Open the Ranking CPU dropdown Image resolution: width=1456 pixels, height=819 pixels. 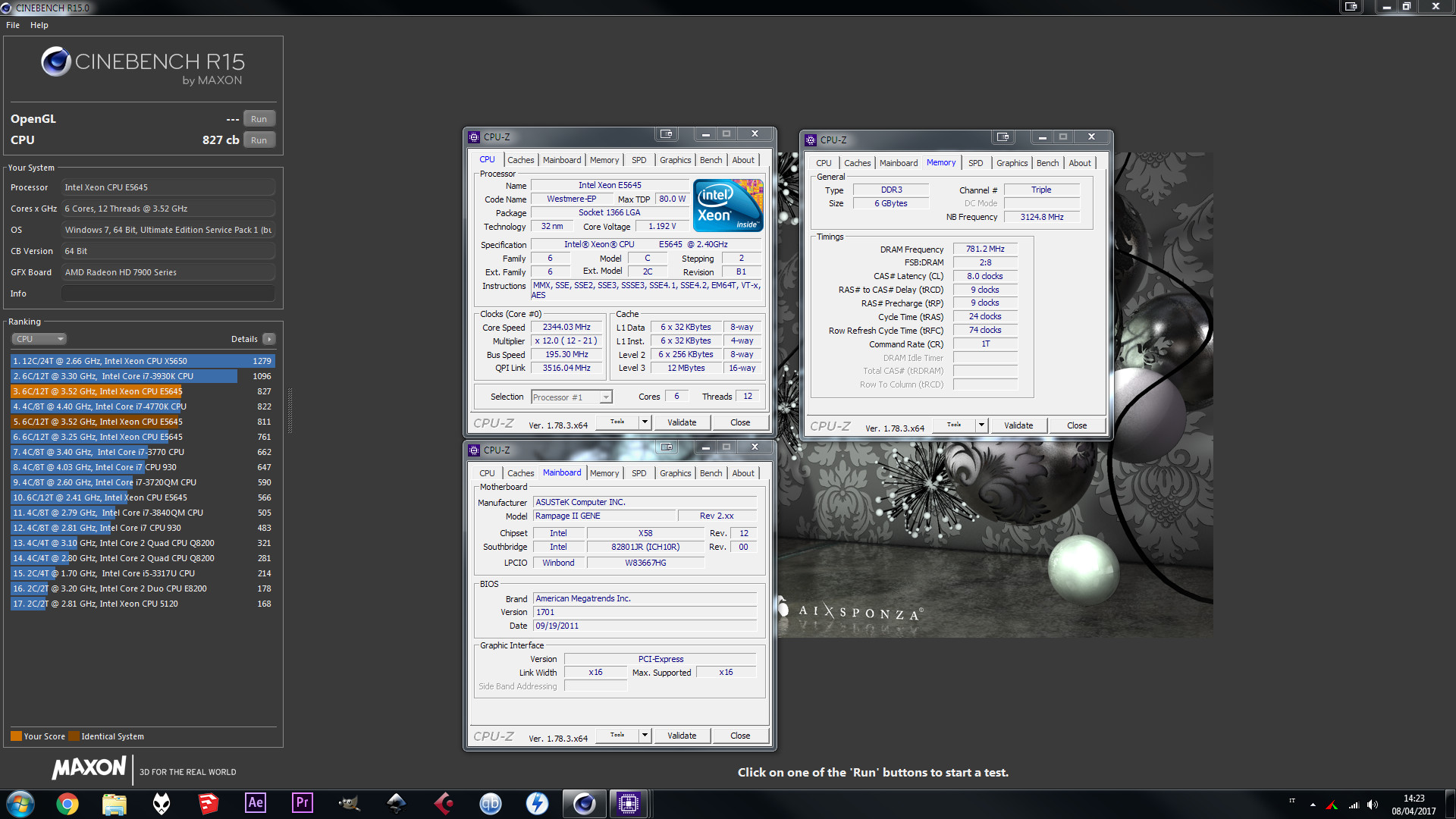[x=39, y=339]
